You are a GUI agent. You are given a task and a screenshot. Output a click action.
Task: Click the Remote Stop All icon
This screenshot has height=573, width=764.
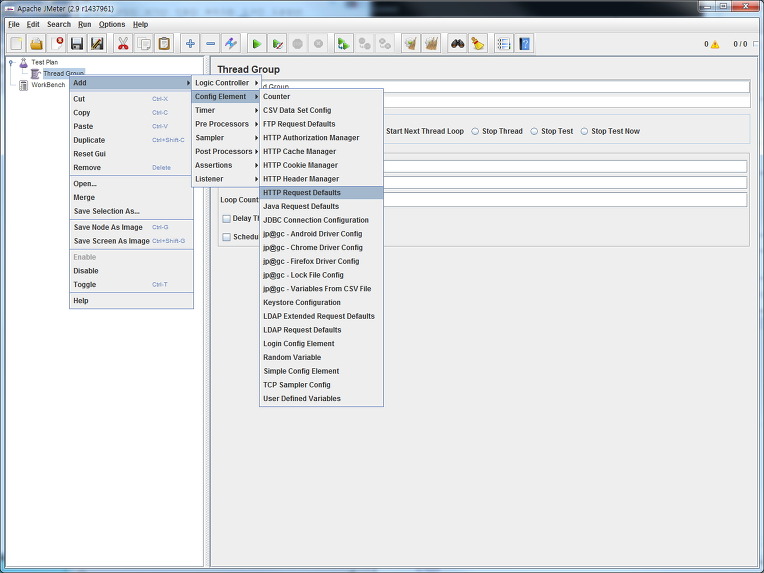point(364,44)
